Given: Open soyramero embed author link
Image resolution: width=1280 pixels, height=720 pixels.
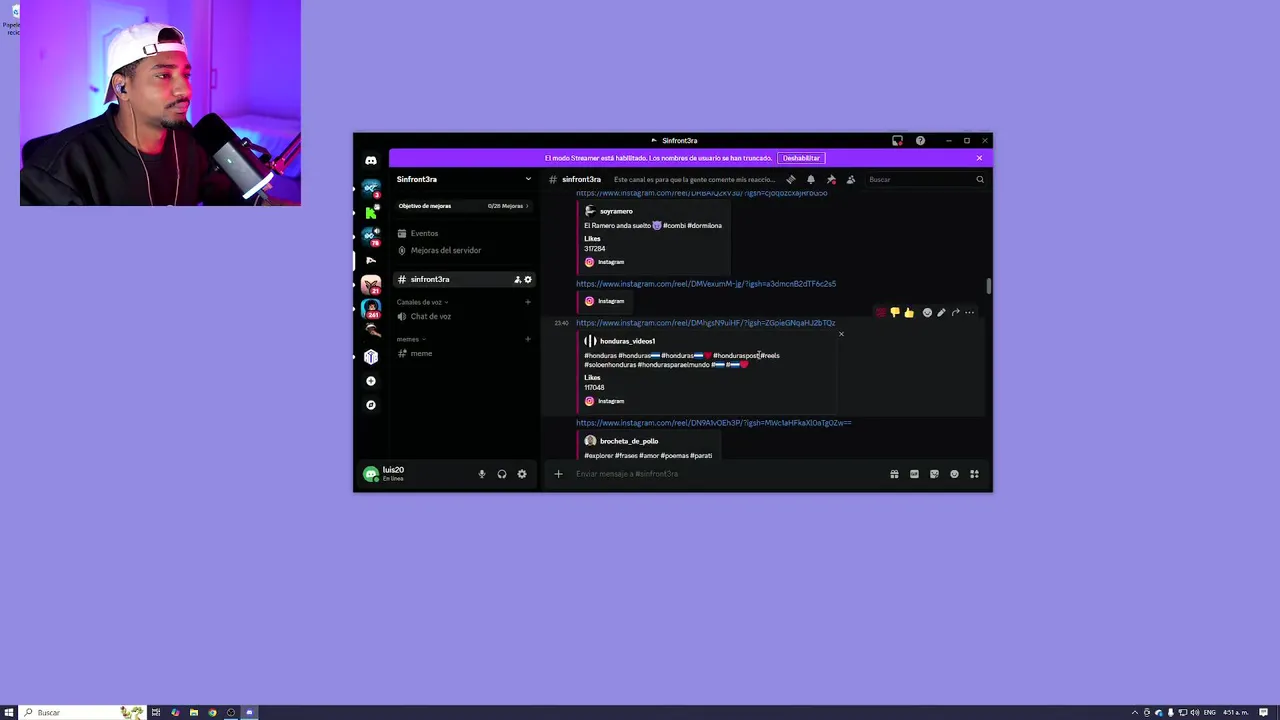Looking at the screenshot, I should [616, 212].
